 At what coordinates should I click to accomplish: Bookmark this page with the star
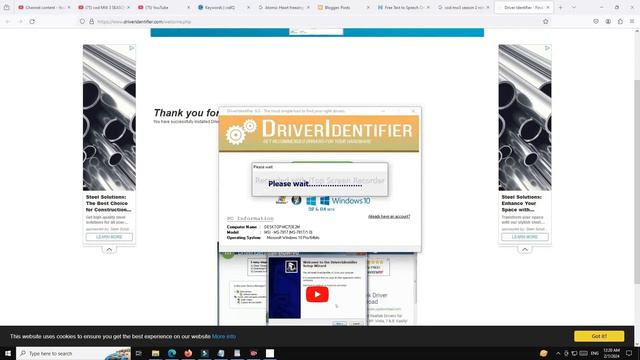click(546, 21)
